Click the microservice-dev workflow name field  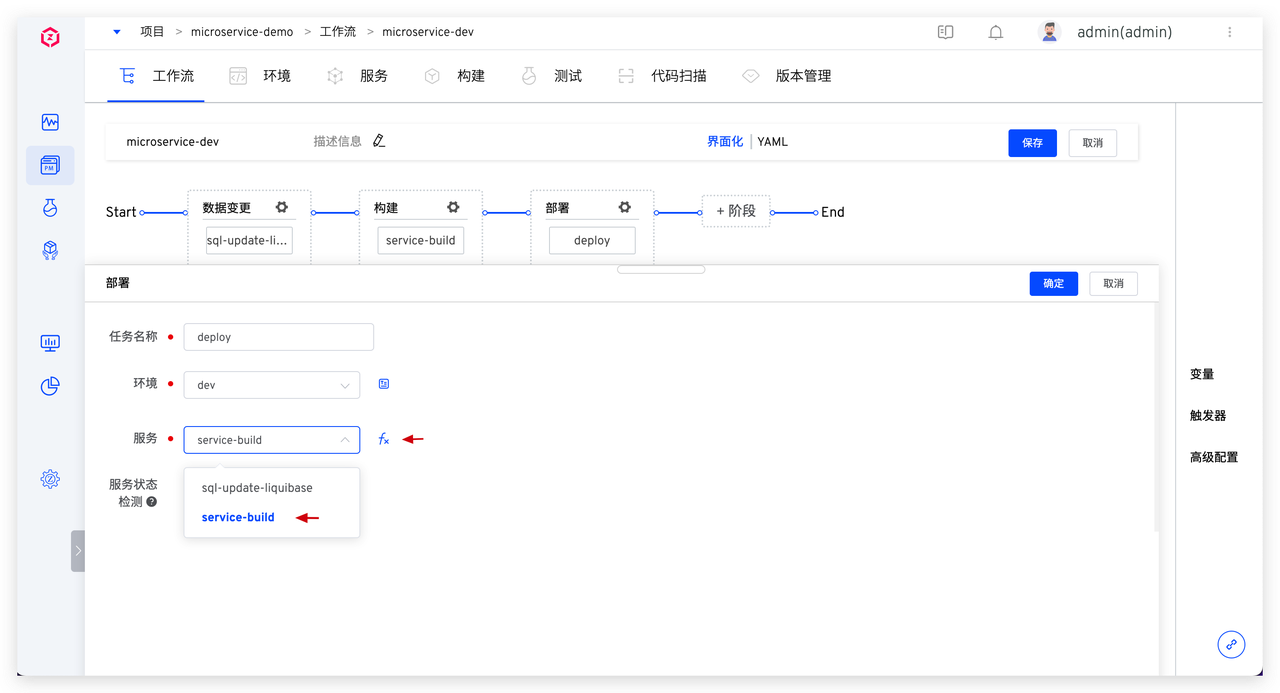click(x=173, y=142)
